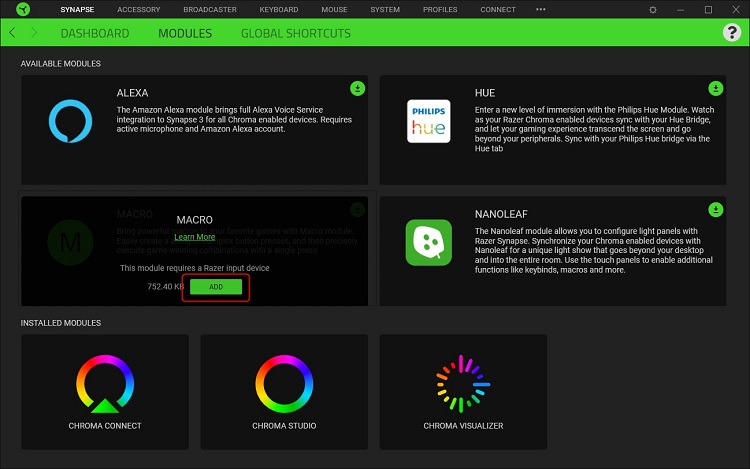Download the Nanoleaf module via its green icon
This screenshot has width=750, height=469.
point(716,209)
